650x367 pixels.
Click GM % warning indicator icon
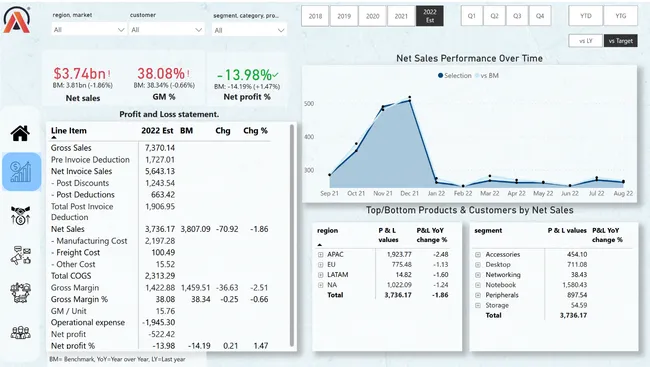click(188, 73)
